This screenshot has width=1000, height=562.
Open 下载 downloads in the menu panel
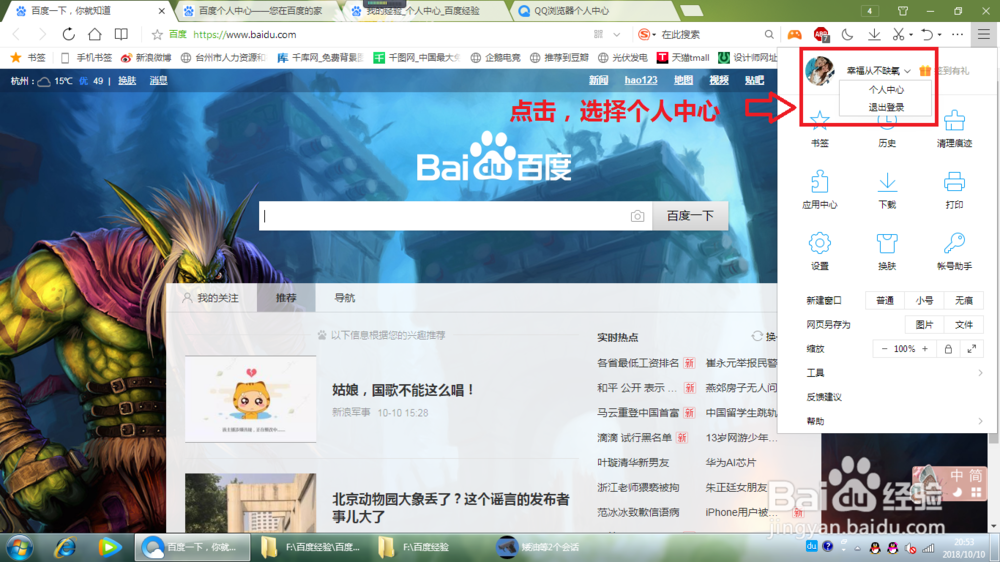tap(887, 189)
